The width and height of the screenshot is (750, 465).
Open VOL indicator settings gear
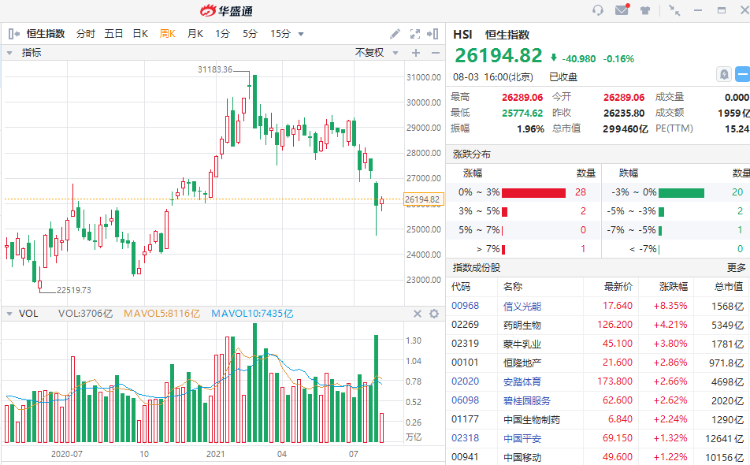point(434,314)
